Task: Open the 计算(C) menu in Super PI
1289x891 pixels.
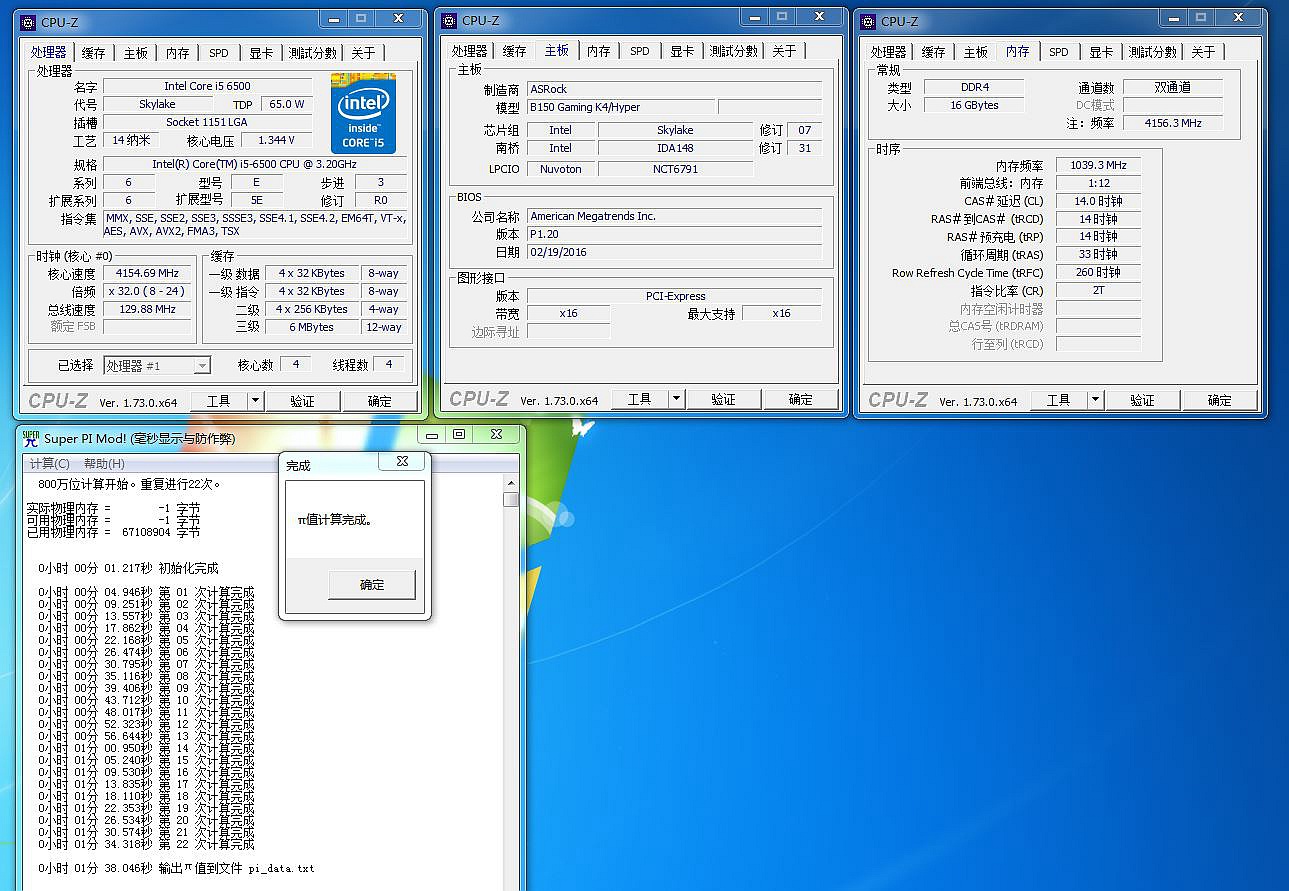Action: pyautogui.click(x=50, y=463)
